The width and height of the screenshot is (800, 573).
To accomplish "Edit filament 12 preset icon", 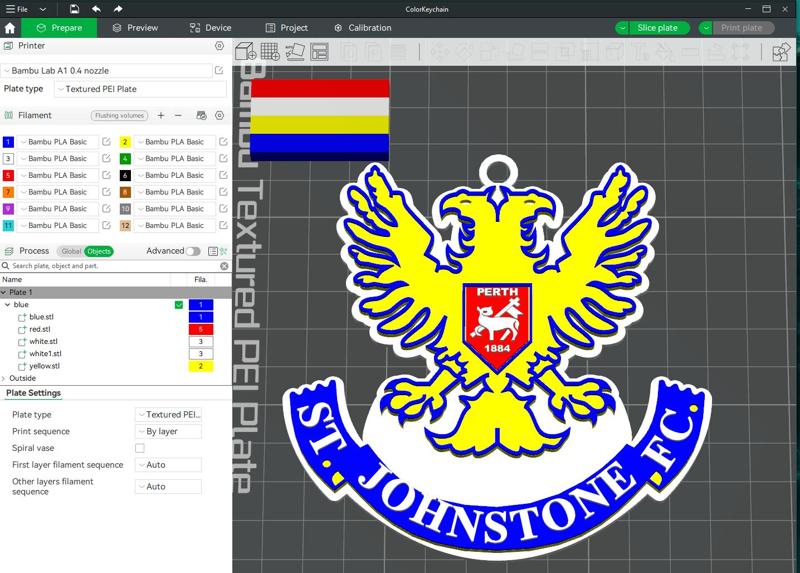I will click(x=223, y=226).
